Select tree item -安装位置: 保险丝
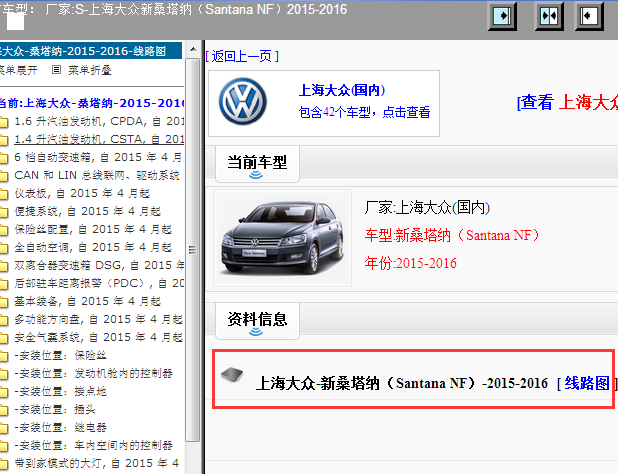This screenshot has width=618, height=474. tap(60, 355)
